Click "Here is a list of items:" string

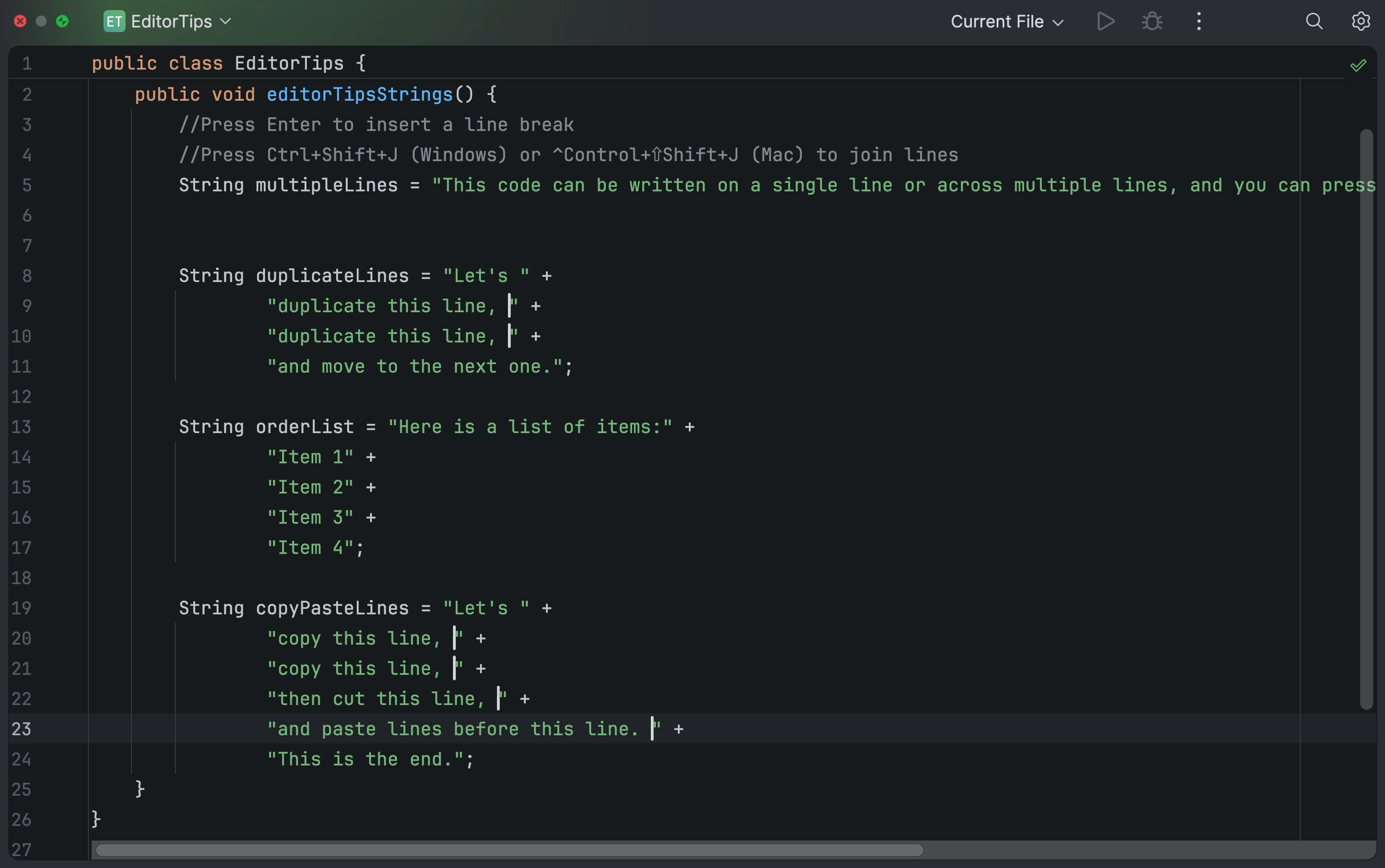coord(530,427)
